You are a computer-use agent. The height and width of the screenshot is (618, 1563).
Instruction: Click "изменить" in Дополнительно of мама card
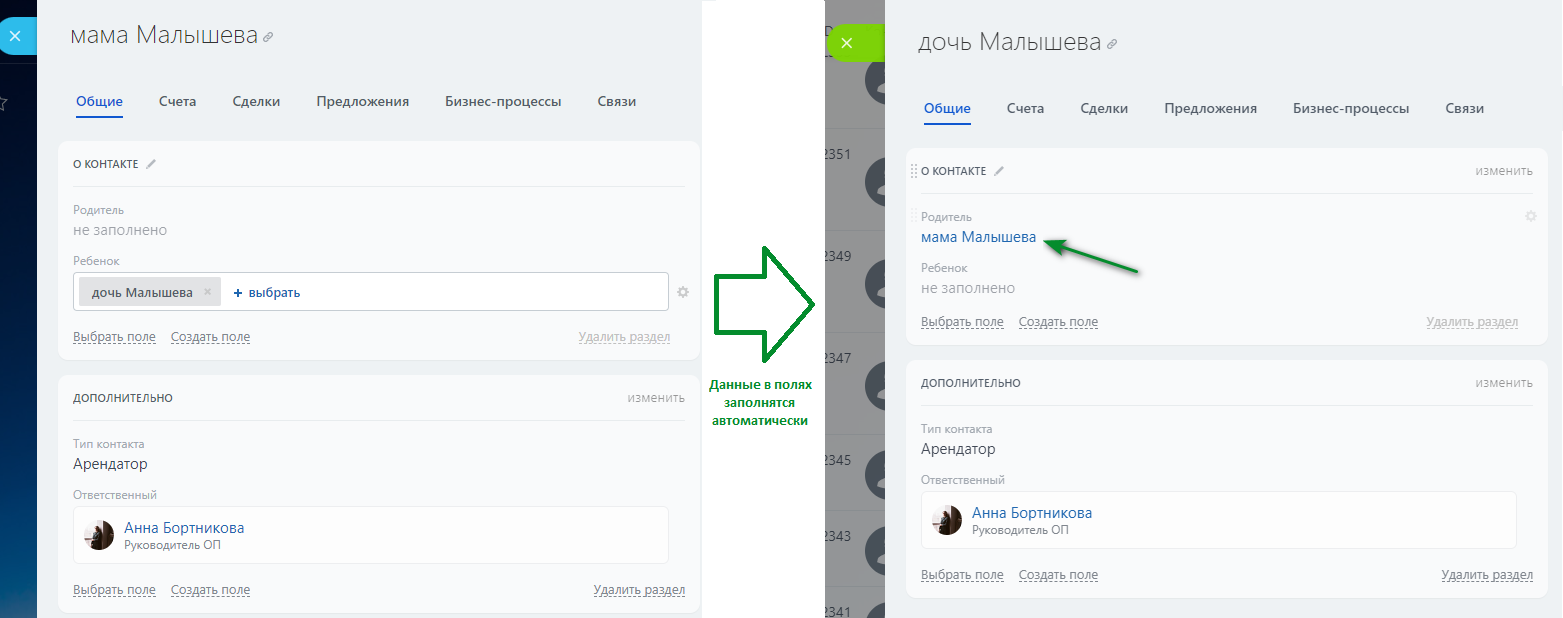(x=656, y=397)
